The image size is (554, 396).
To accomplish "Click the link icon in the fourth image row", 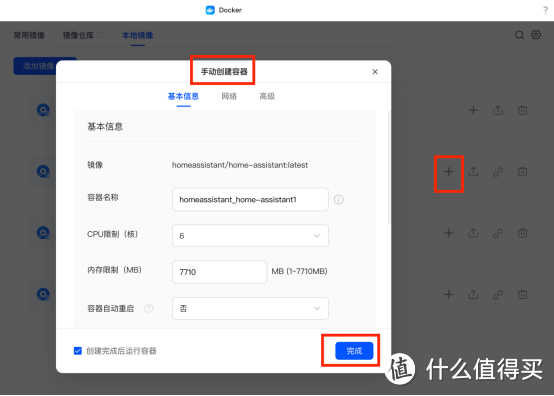I will click(x=498, y=294).
